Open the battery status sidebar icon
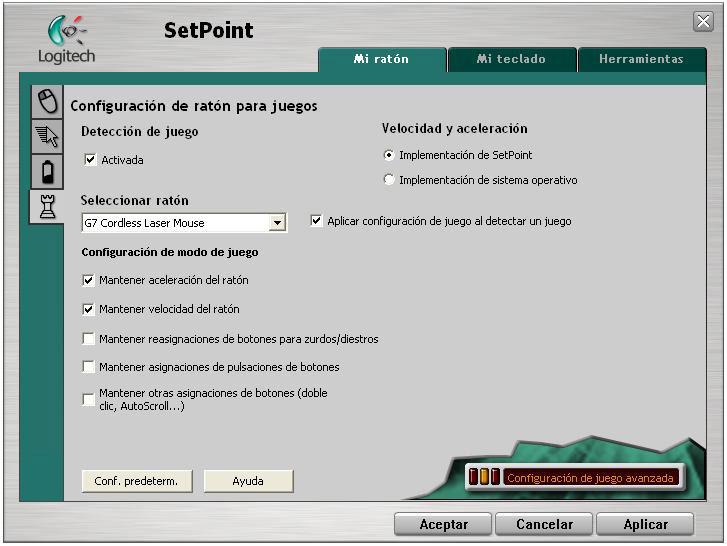Viewport: 727px width, 546px height. tap(46, 172)
